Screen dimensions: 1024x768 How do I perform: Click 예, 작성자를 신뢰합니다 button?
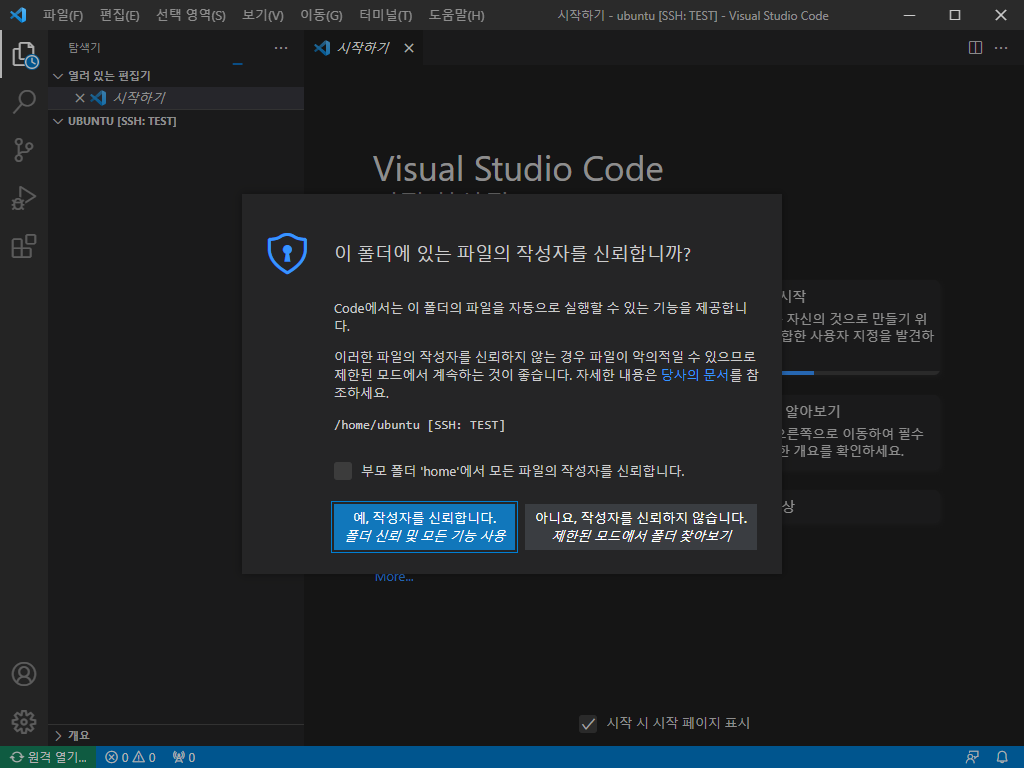tap(424, 527)
